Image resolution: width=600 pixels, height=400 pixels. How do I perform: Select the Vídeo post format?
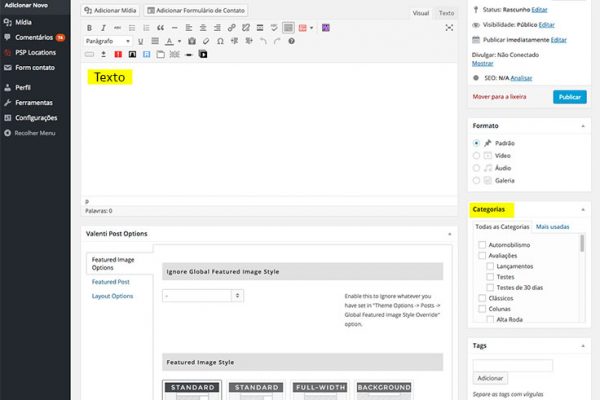coord(476,156)
